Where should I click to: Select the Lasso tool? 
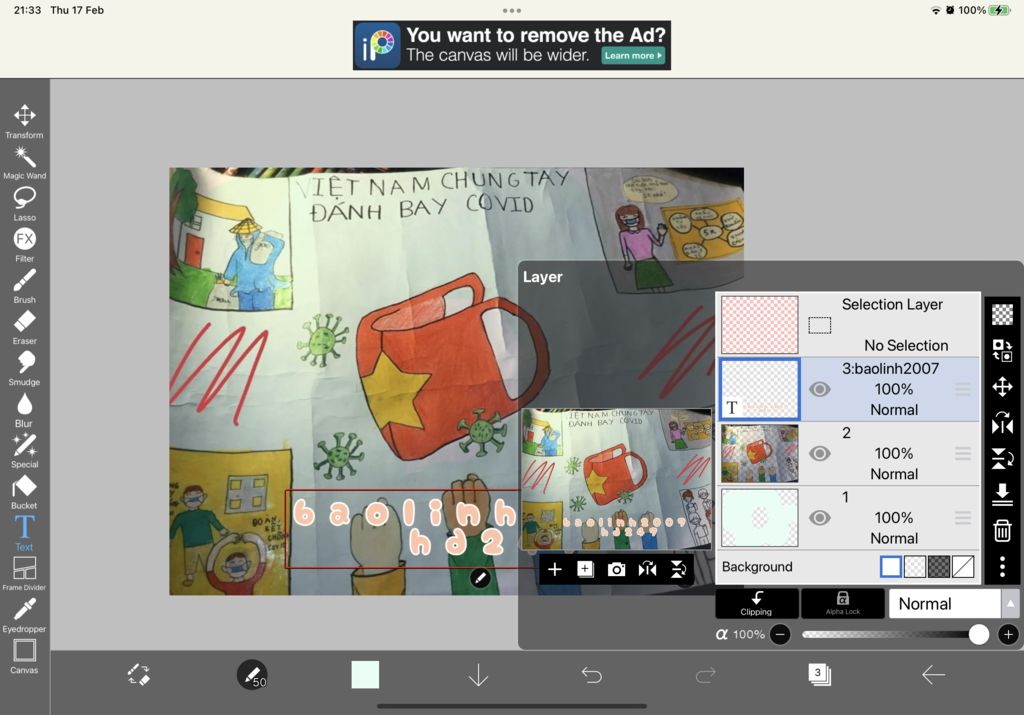tap(24, 204)
